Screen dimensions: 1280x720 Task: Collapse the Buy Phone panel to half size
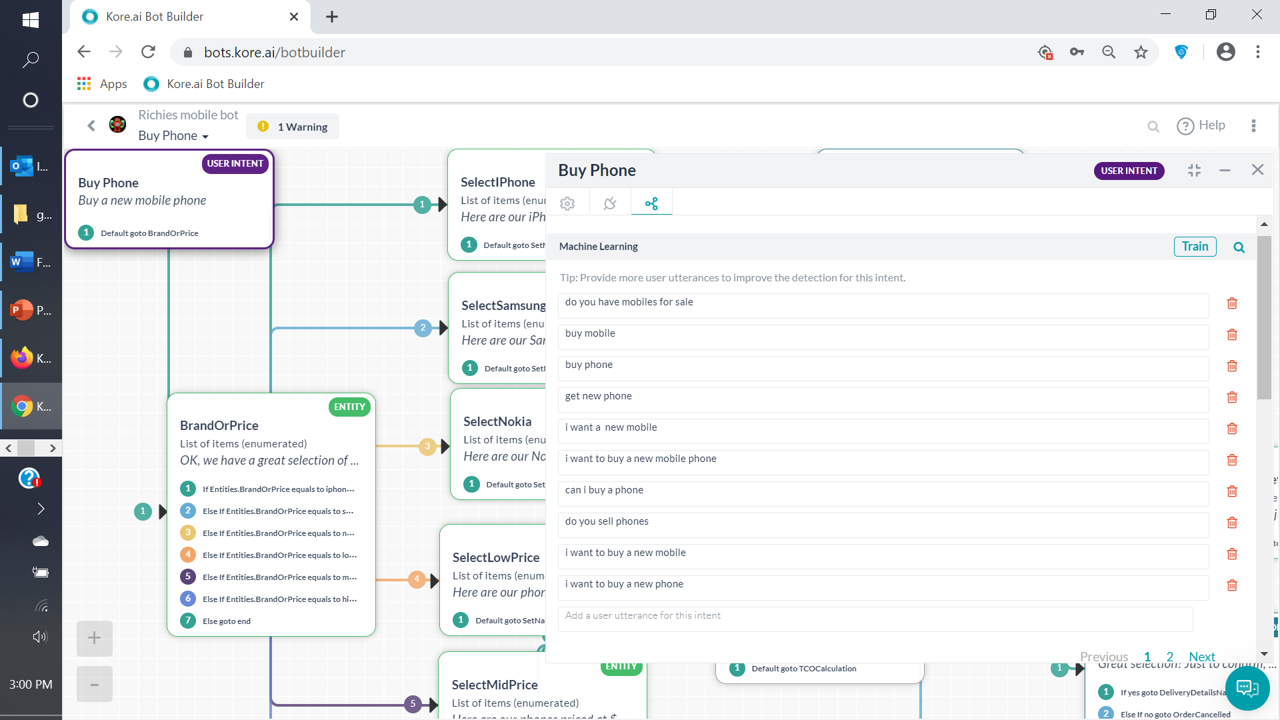click(x=1194, y=171)
